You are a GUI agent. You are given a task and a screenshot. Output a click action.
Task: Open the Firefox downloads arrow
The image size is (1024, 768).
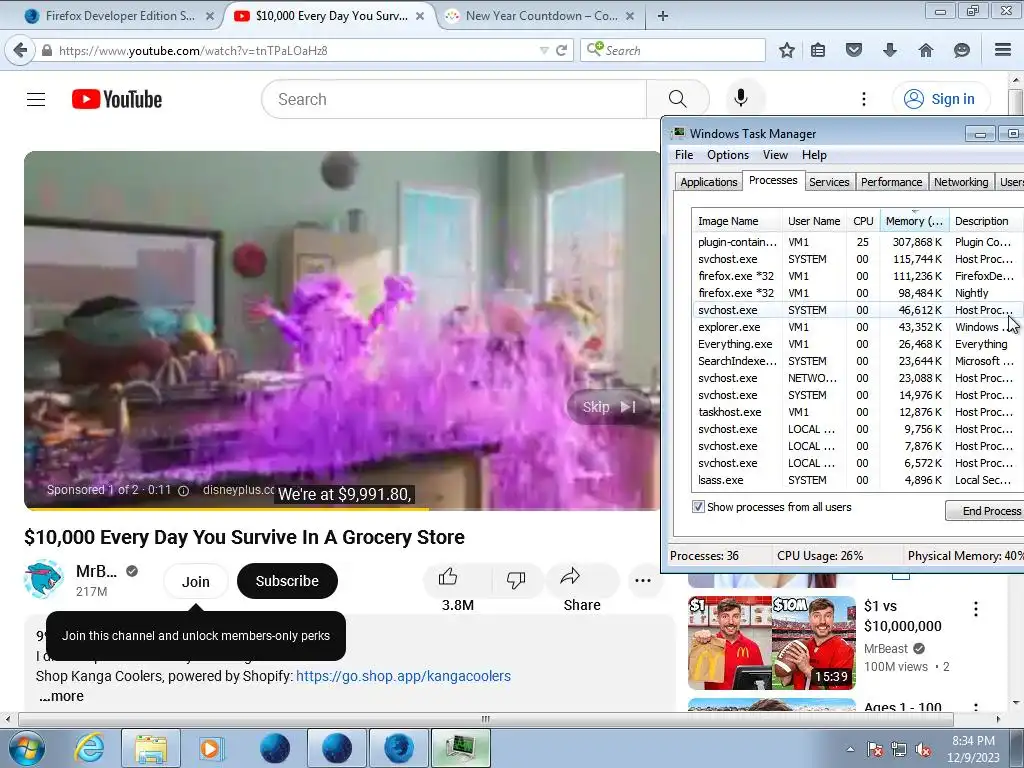[x=889, y=50]
